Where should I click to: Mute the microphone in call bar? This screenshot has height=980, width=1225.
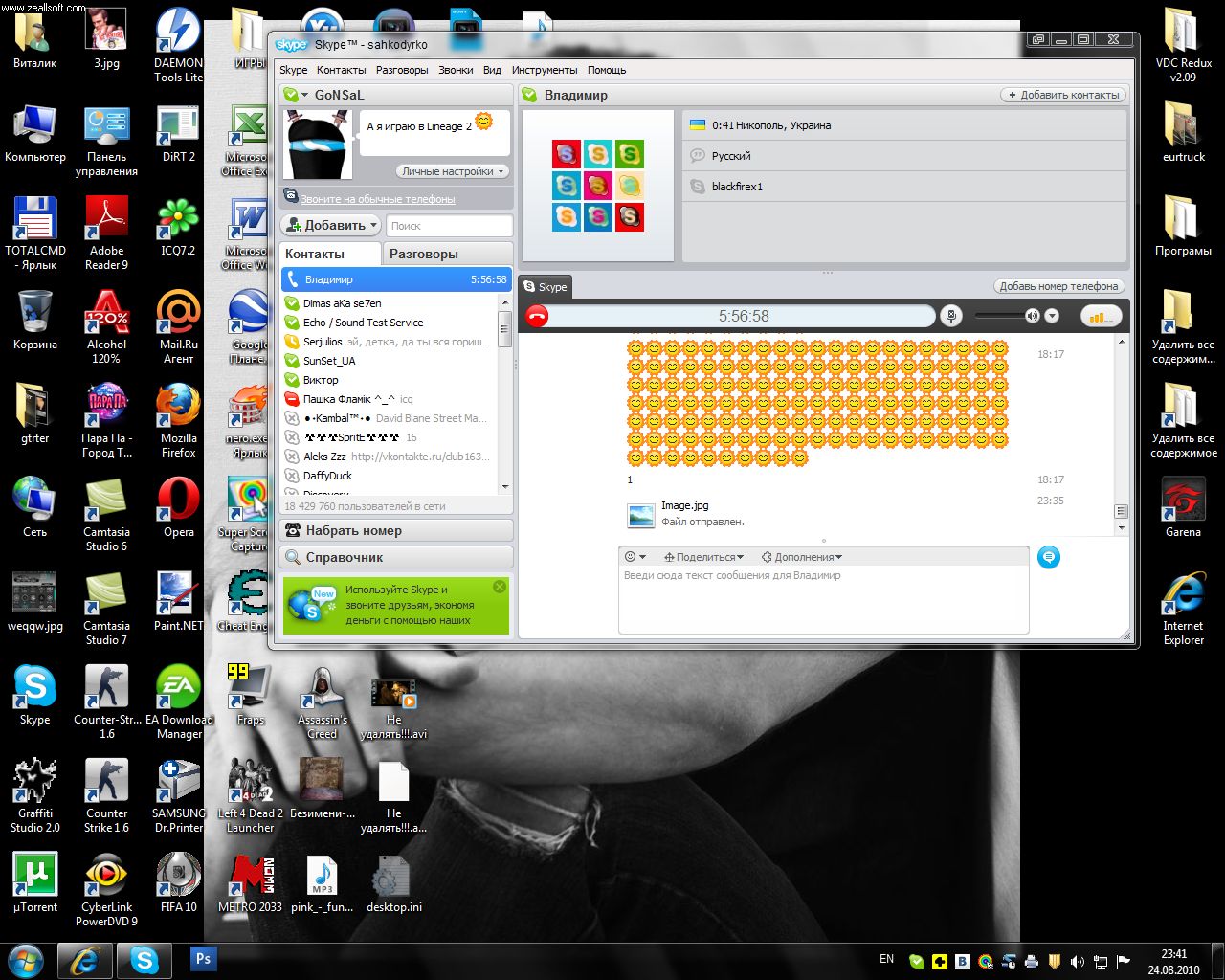(950, 316)
